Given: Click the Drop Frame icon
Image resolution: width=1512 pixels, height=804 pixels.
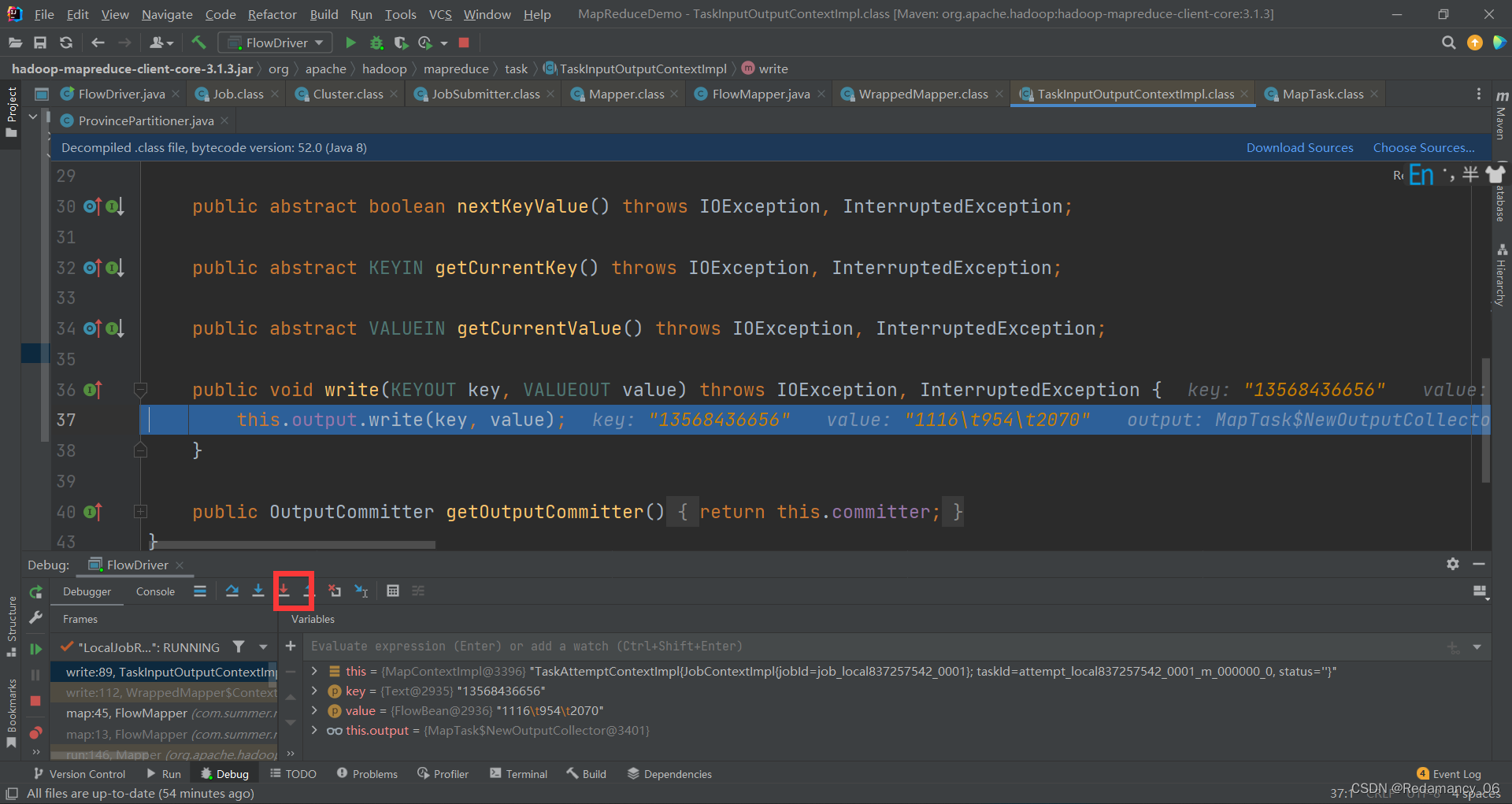Looking at the screenshot, I should coord(335,591).
